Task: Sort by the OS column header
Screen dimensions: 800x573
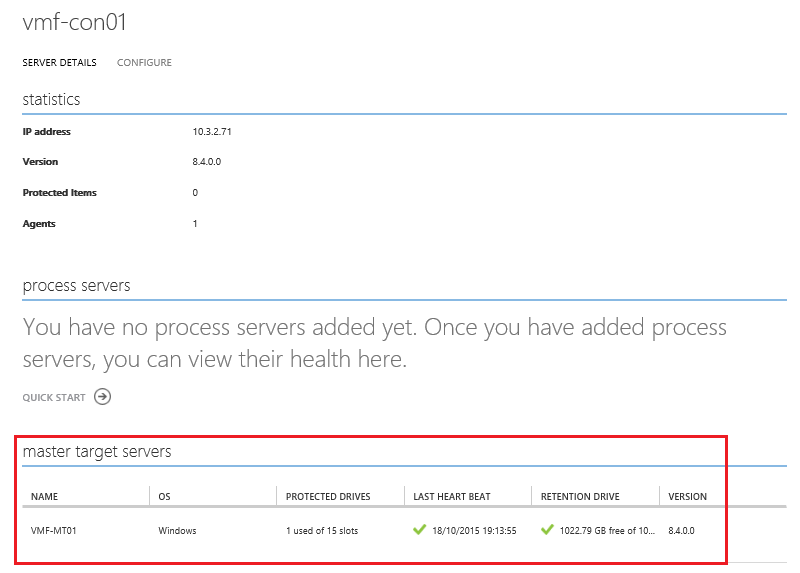Action: click(x=165, y=497)
